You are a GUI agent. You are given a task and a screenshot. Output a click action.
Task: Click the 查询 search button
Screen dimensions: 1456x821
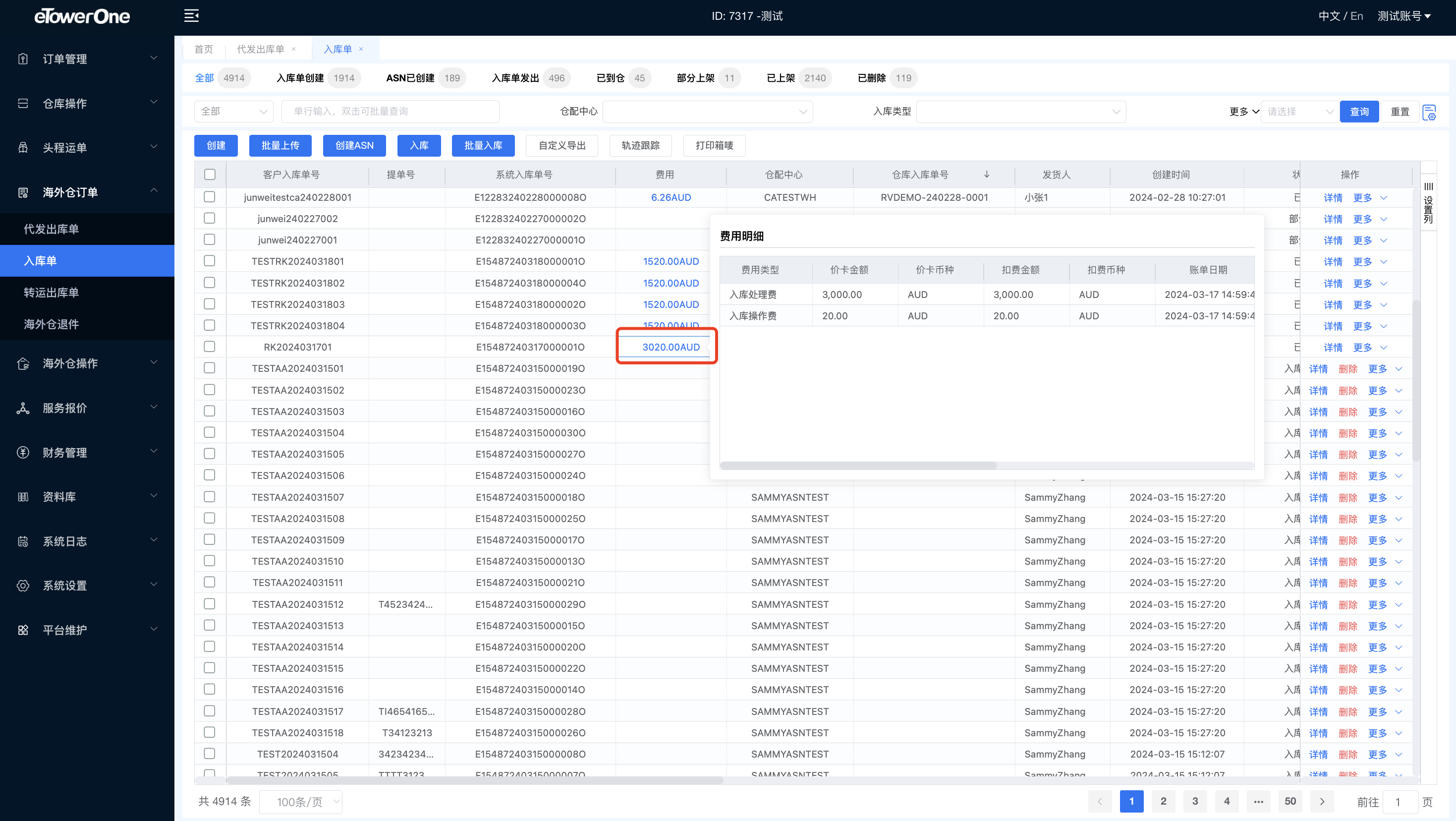[1359, 112]
